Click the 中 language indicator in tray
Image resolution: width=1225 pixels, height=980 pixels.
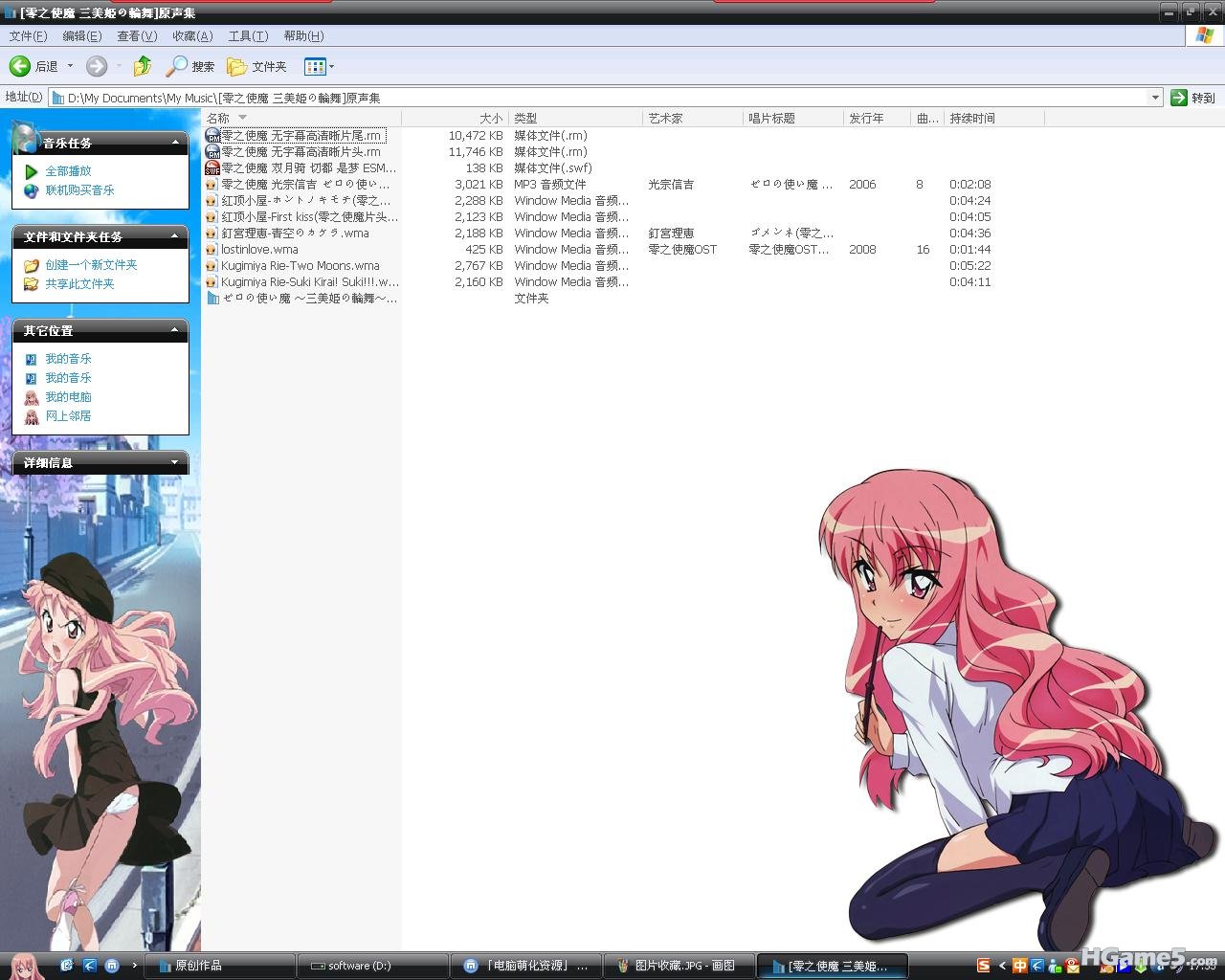pos(1019,966)
